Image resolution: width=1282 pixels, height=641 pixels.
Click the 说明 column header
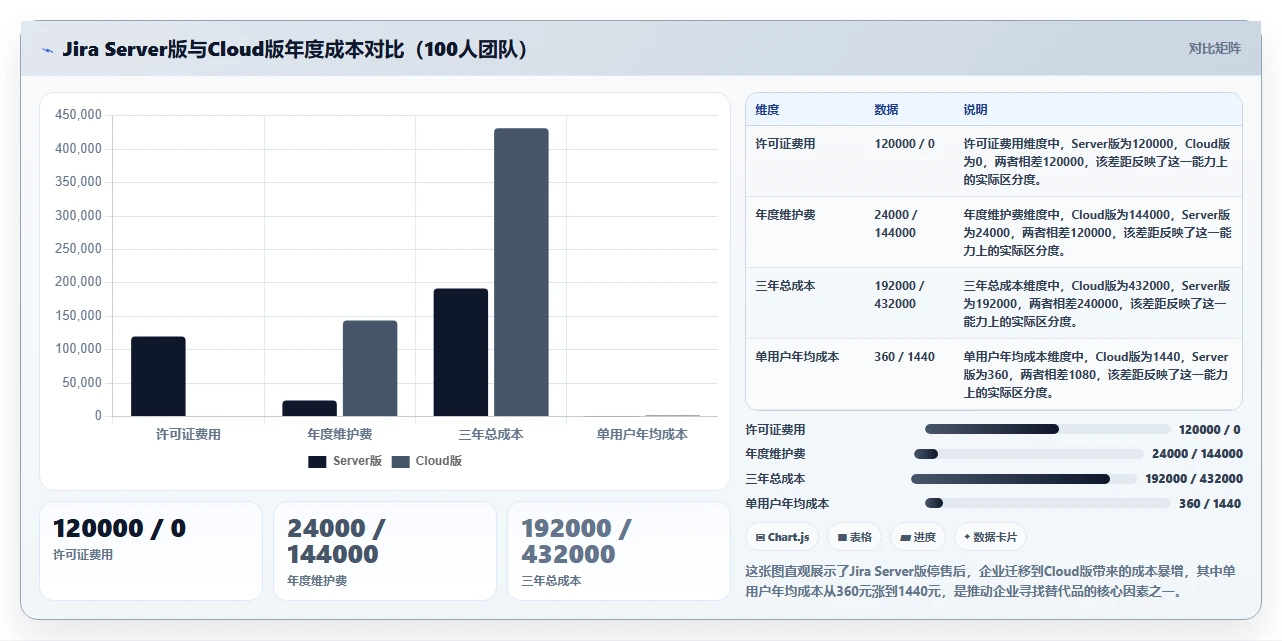coord(976,109)
